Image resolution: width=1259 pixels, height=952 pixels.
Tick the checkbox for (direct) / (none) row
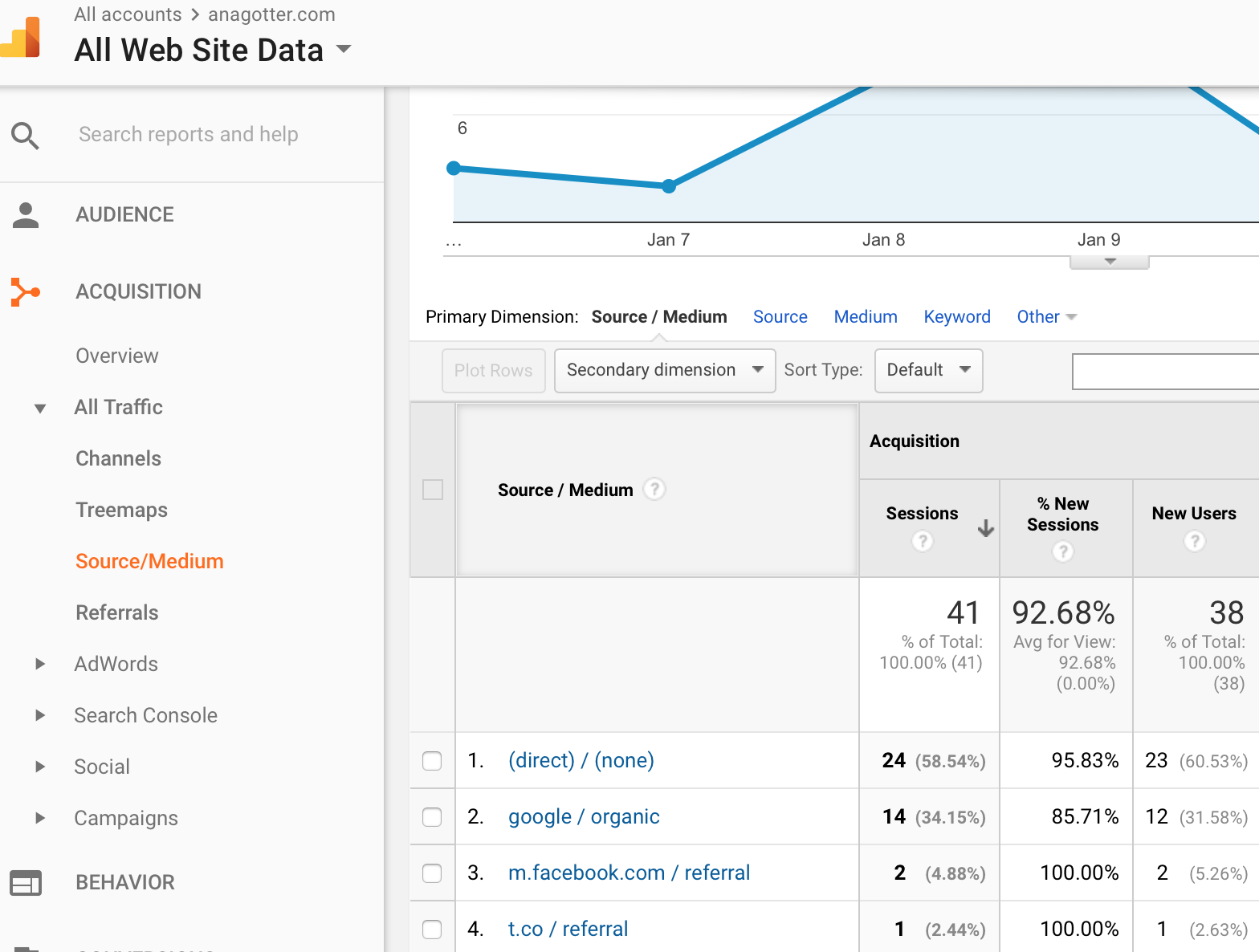[432, 761]
